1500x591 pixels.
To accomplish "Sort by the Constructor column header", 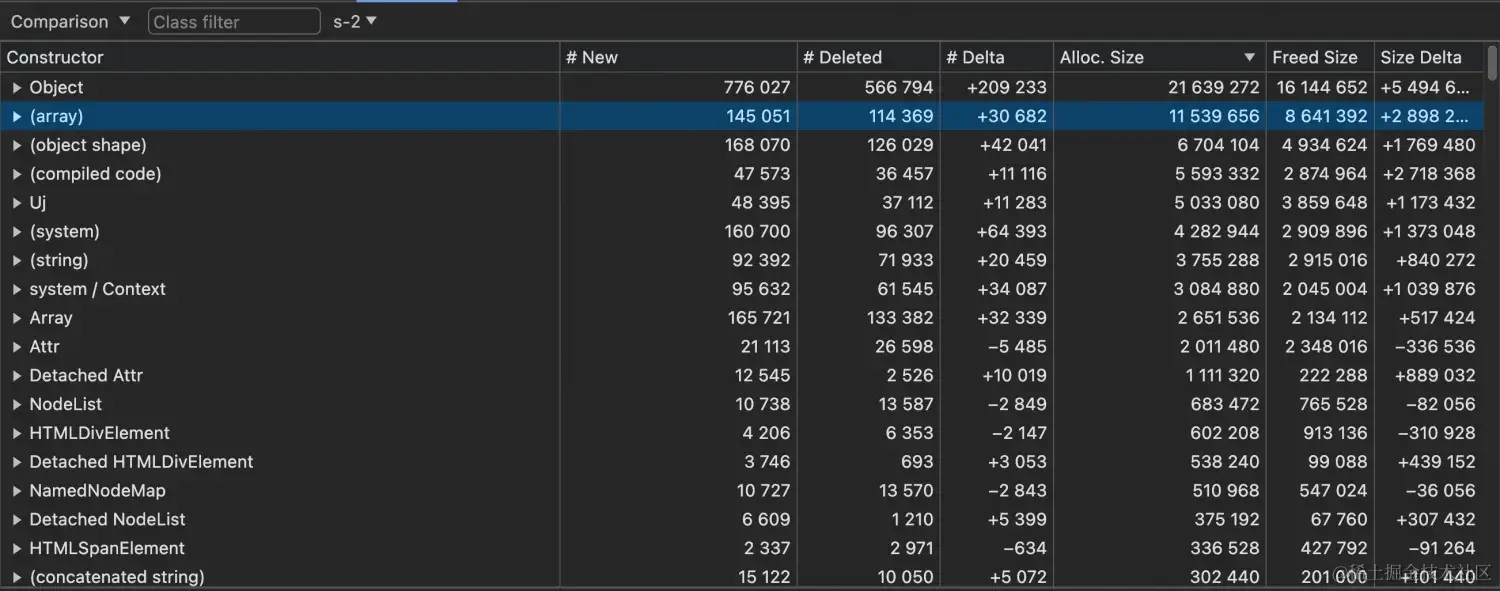I will point(55,57).
